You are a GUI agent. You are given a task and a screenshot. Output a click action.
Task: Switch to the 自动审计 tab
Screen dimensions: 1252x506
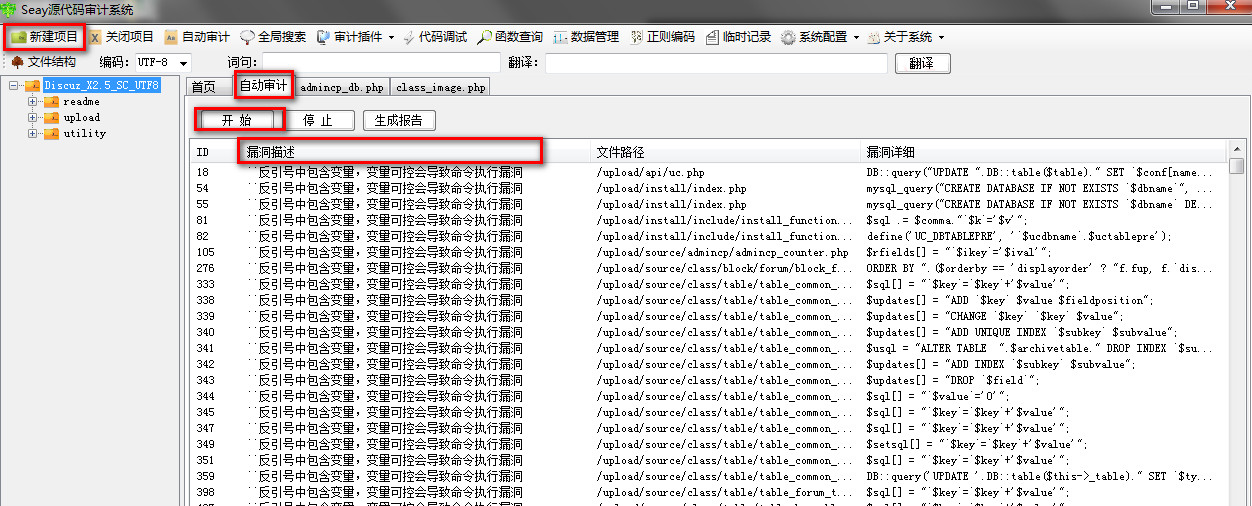pos(264,86)
